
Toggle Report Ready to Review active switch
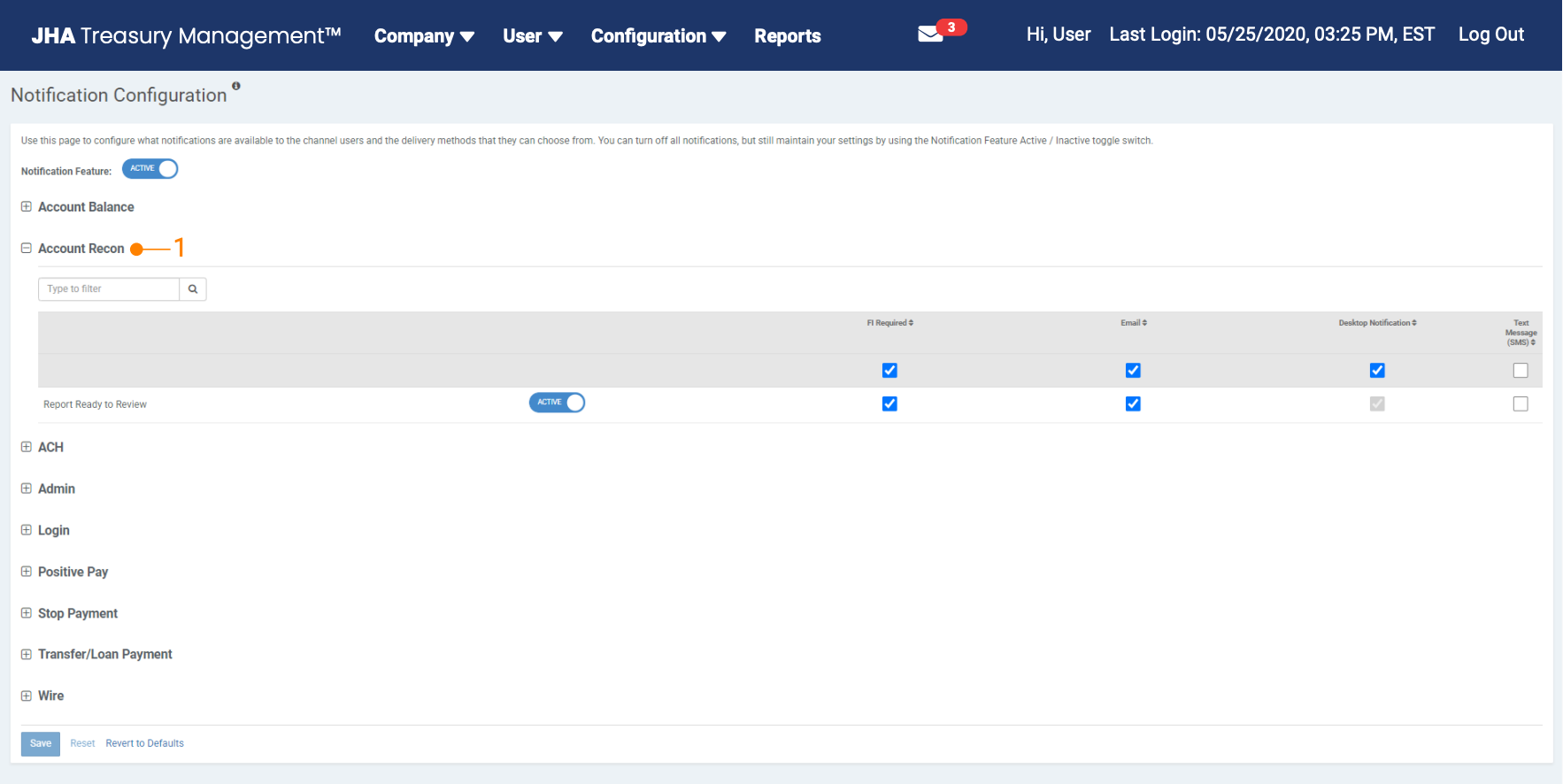coord(557,403)
